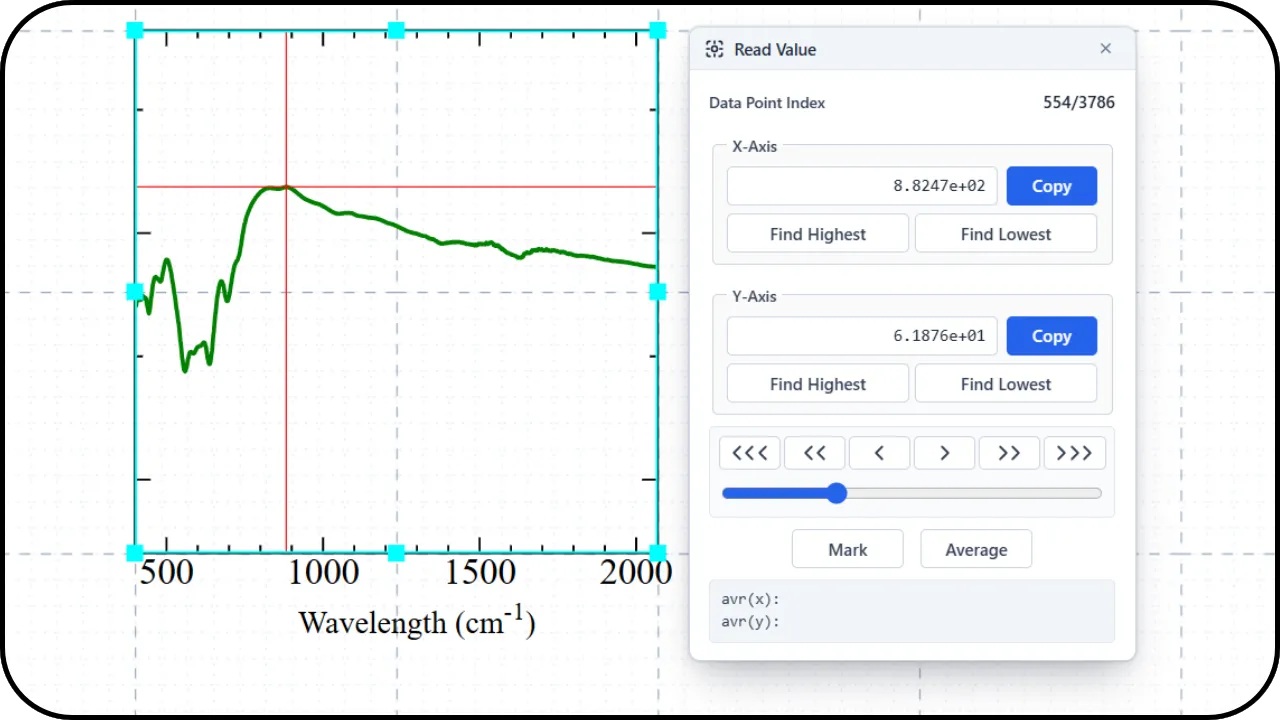Viewport: 1280px width, 720px height.
Task: Click the Average button
Action: 976,549
